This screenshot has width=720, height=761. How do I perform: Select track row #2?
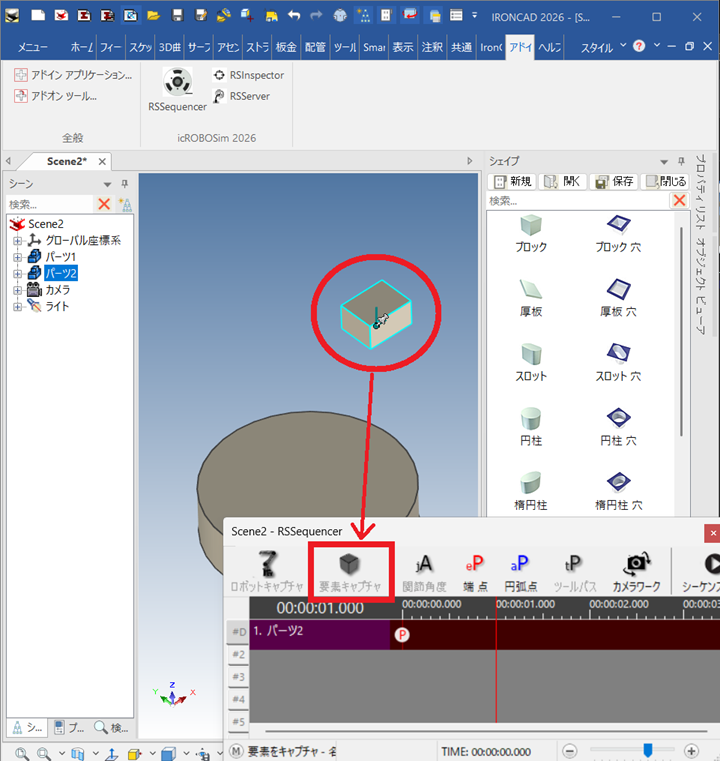(x=238, y=654)
